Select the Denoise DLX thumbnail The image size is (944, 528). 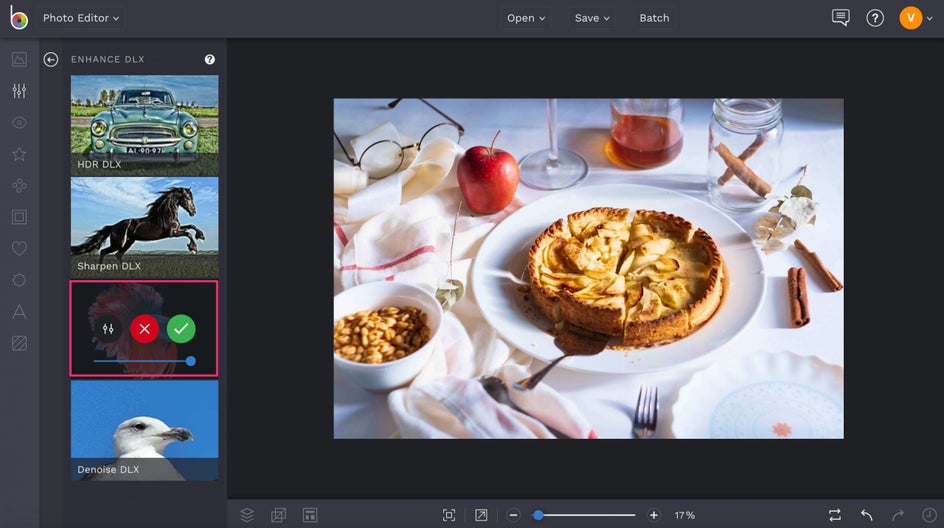point(144,430)
